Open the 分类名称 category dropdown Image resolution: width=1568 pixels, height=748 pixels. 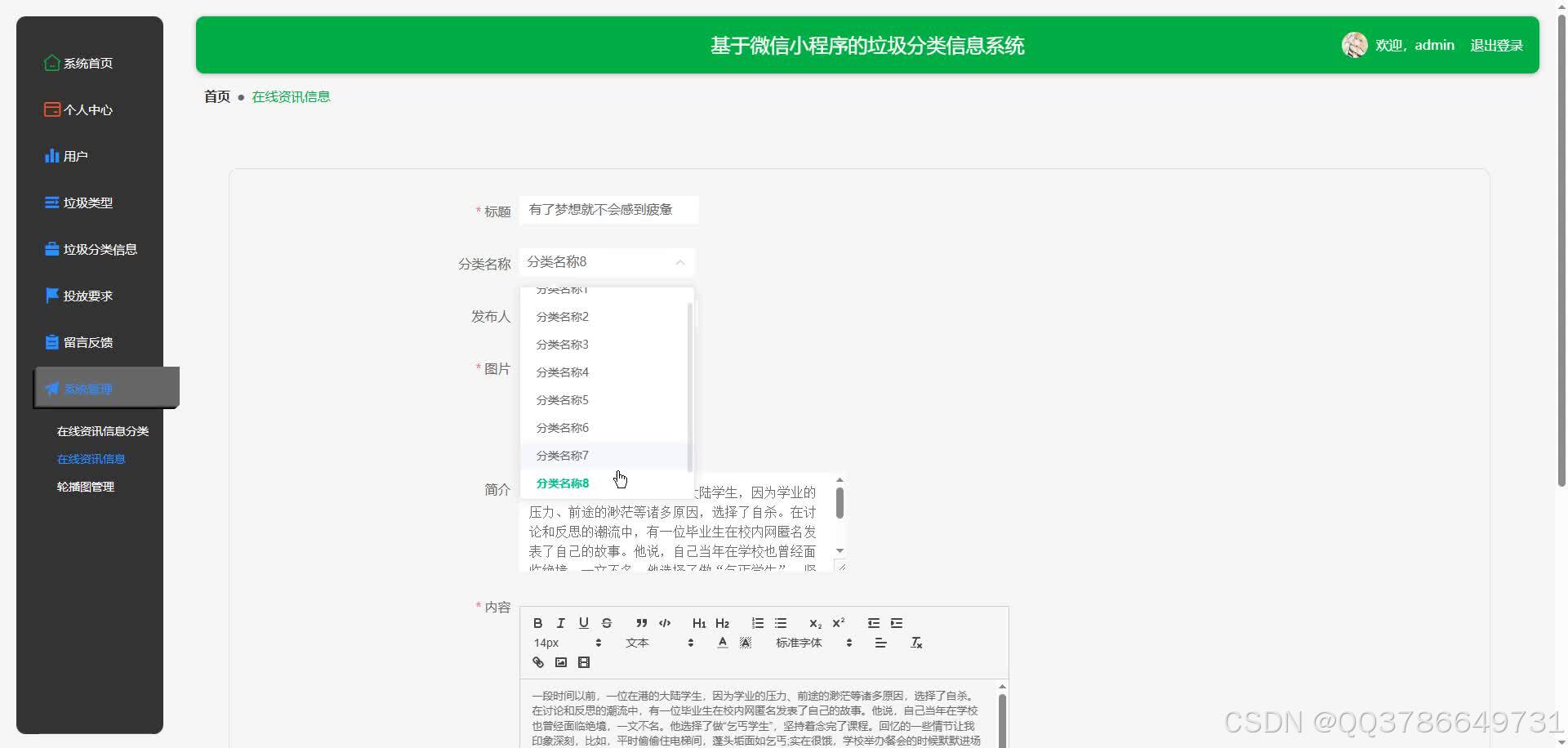coord(606,261)
